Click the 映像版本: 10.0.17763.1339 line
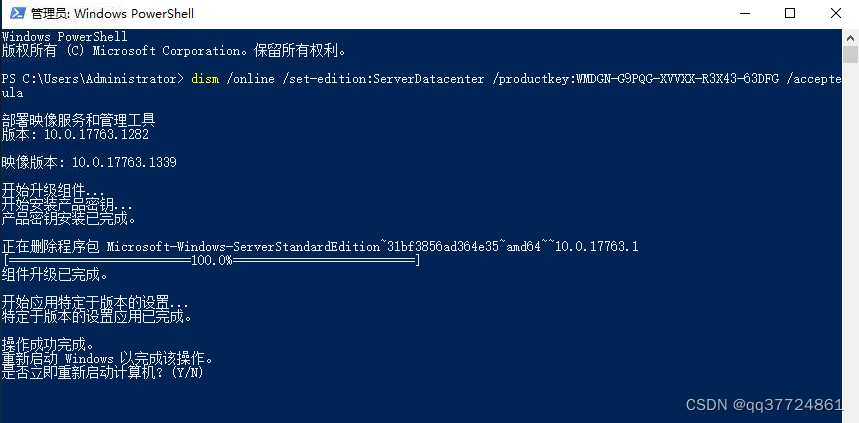Viewport: 859px width, 423px height. (x=89, y=163)
